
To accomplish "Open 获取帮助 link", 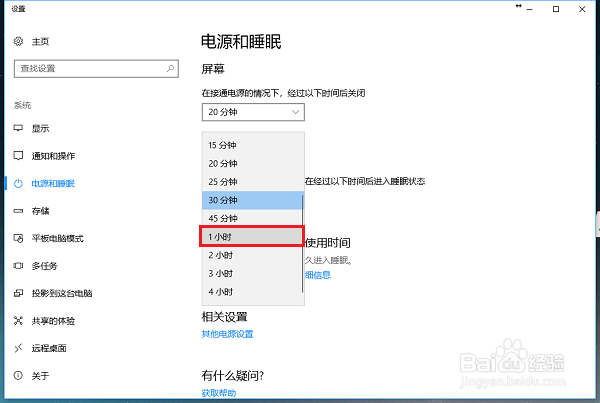I will click(x=219, y=393).
